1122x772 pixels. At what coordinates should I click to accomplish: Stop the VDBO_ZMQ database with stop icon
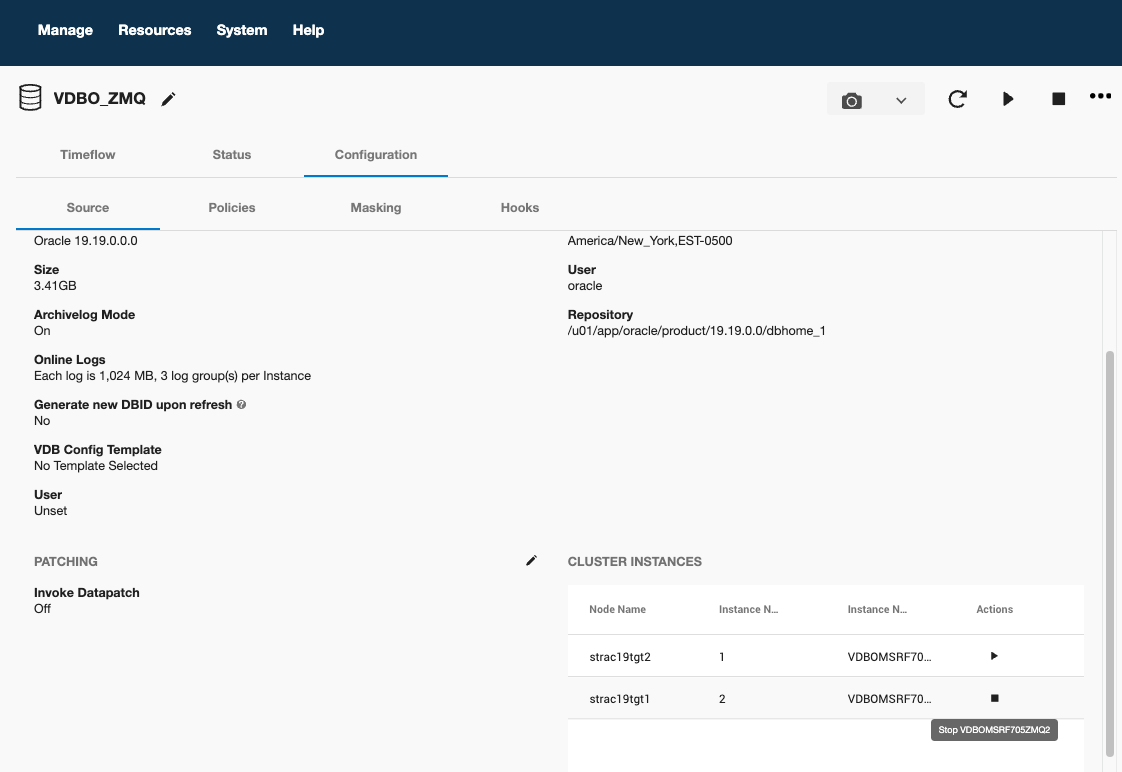(1058, 98)
